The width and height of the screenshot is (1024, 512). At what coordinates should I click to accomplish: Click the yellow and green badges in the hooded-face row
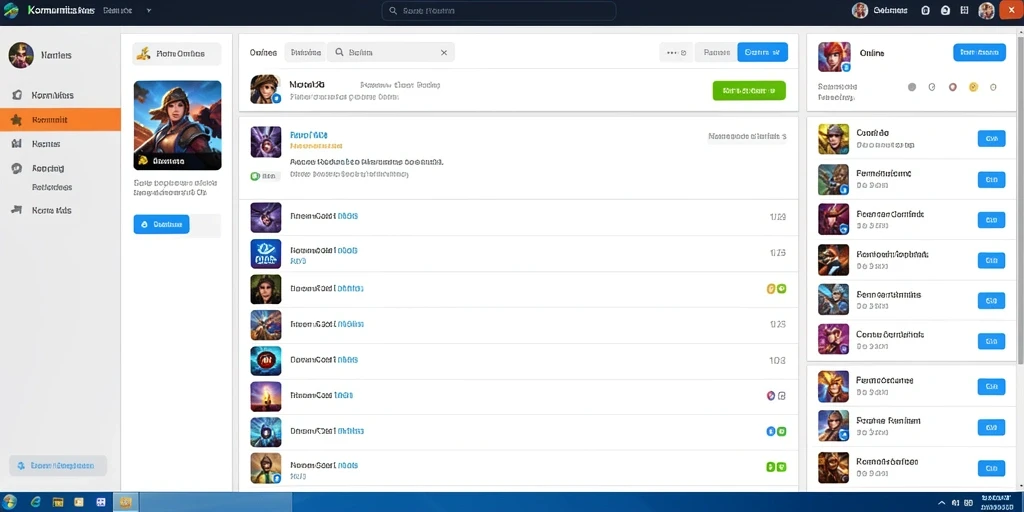(776, 289)
